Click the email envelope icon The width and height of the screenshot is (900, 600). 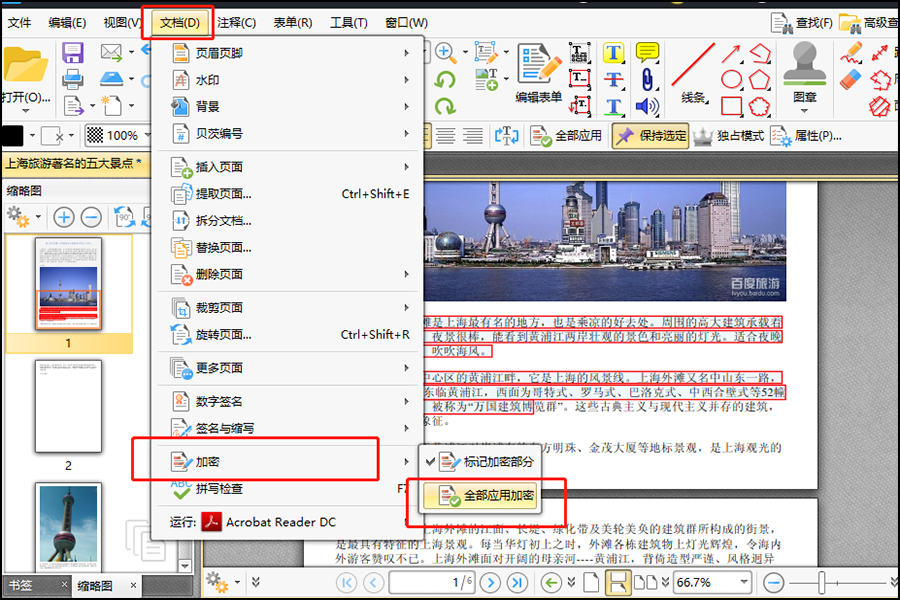coord(111,53)
